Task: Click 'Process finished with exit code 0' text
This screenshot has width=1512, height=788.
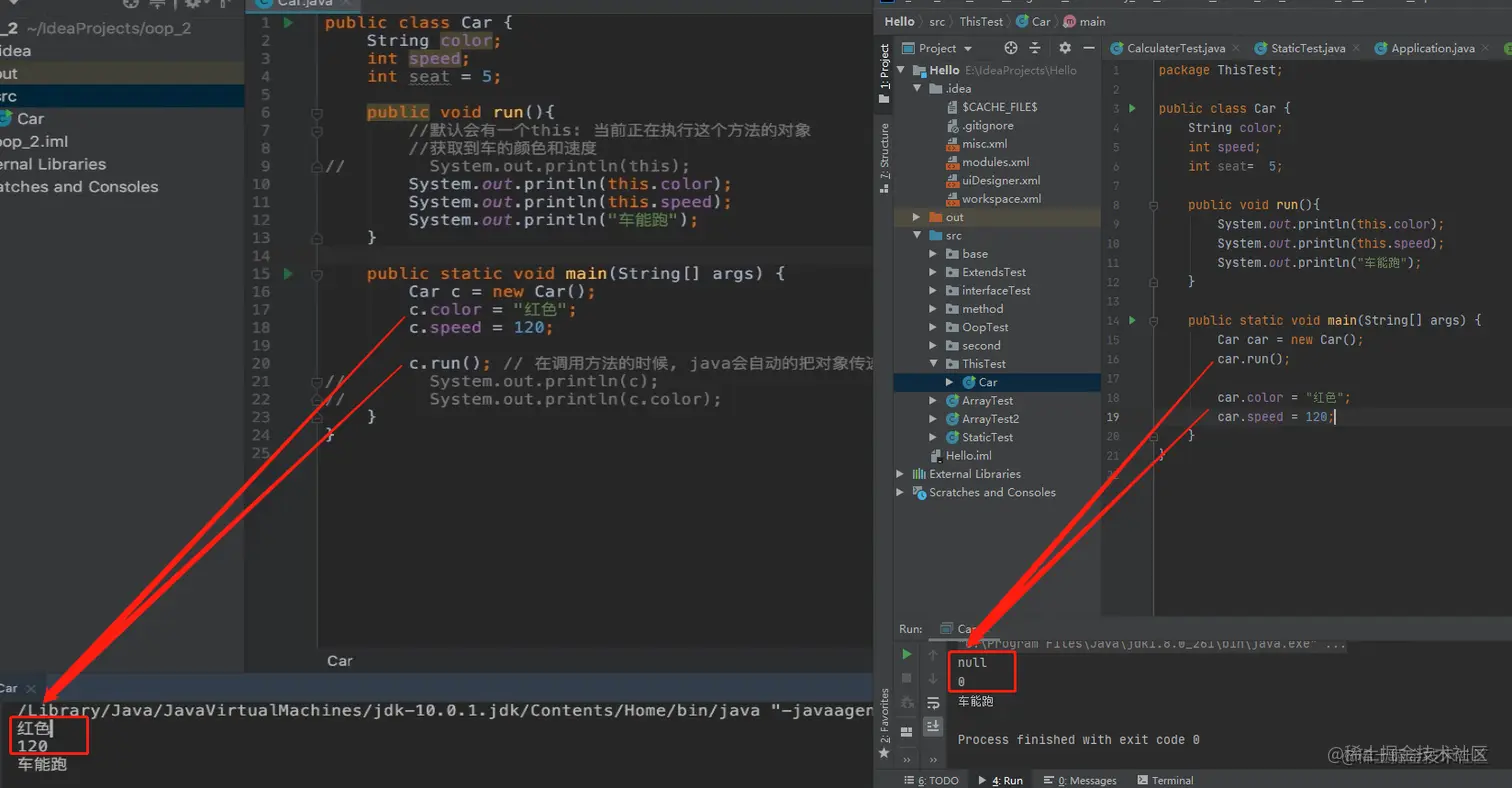Action: pos(1078,740)
